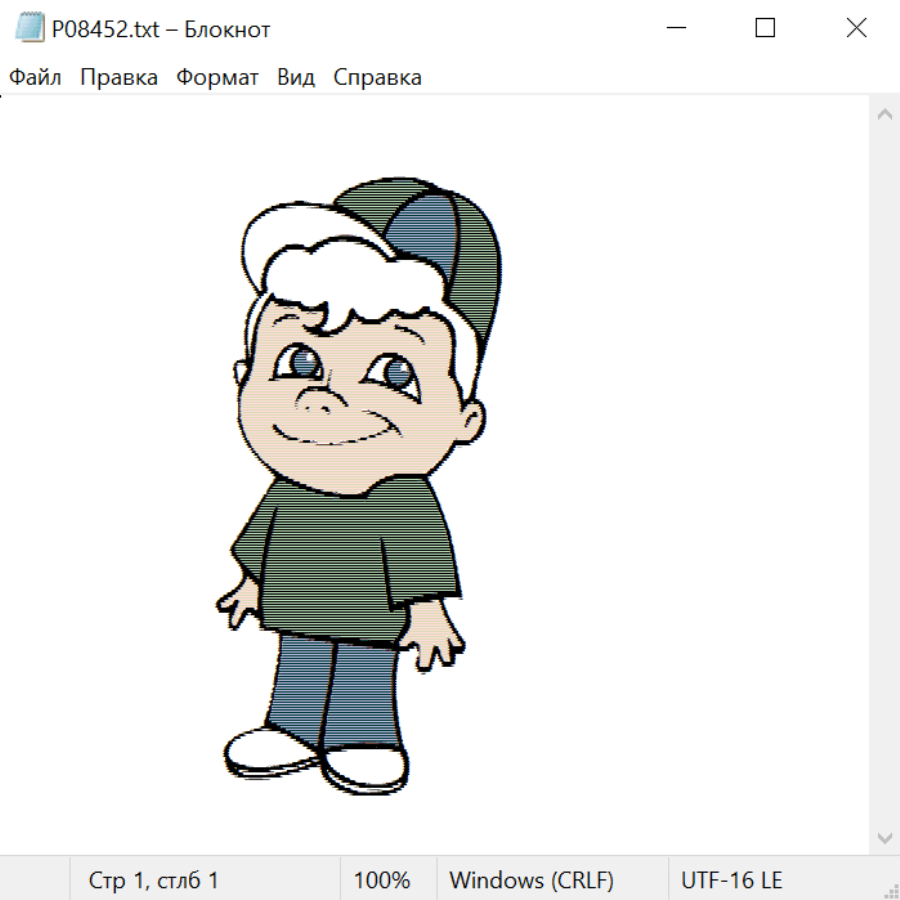This screenshot has width=900, height=900.
Task: Open the Формат menu
Action: tap(217, 78)
